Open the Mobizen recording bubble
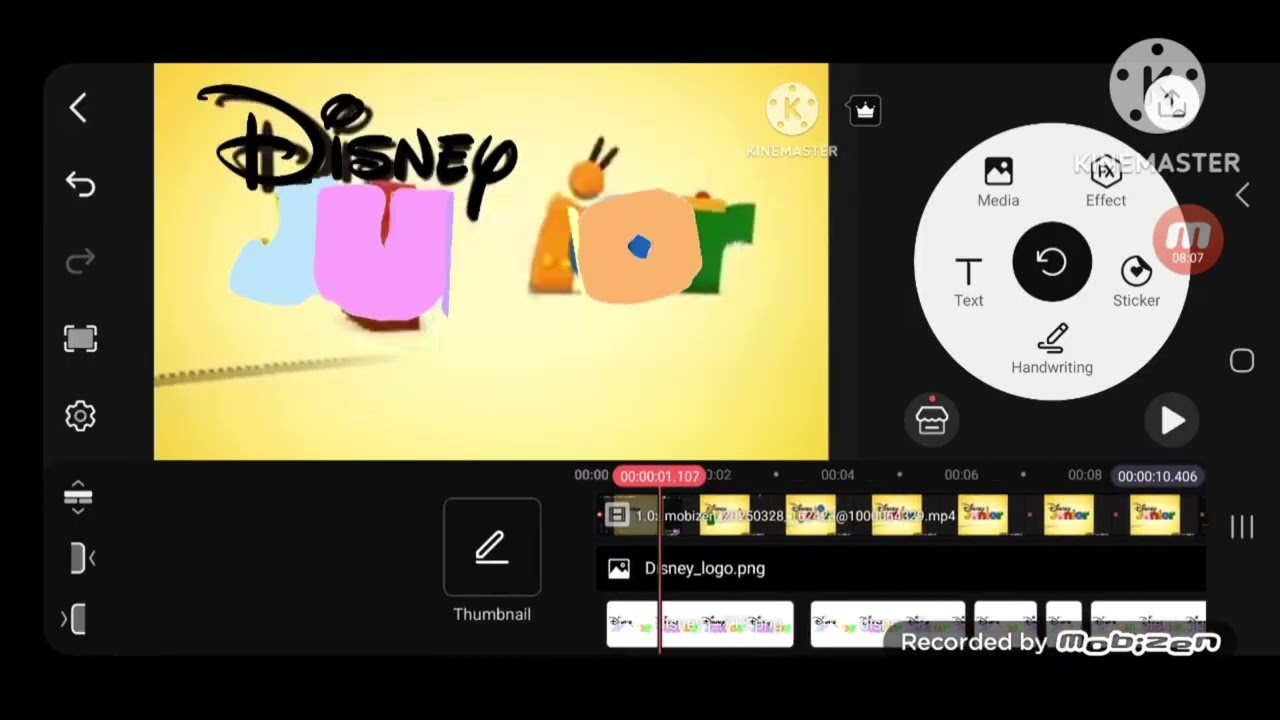The height and width of the screenshot is (720, 1280). pos(1188,242)
